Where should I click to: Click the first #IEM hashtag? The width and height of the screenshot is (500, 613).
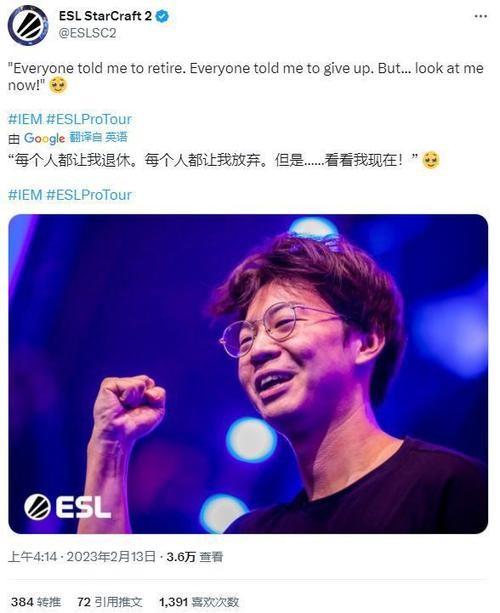click(25, 119)
